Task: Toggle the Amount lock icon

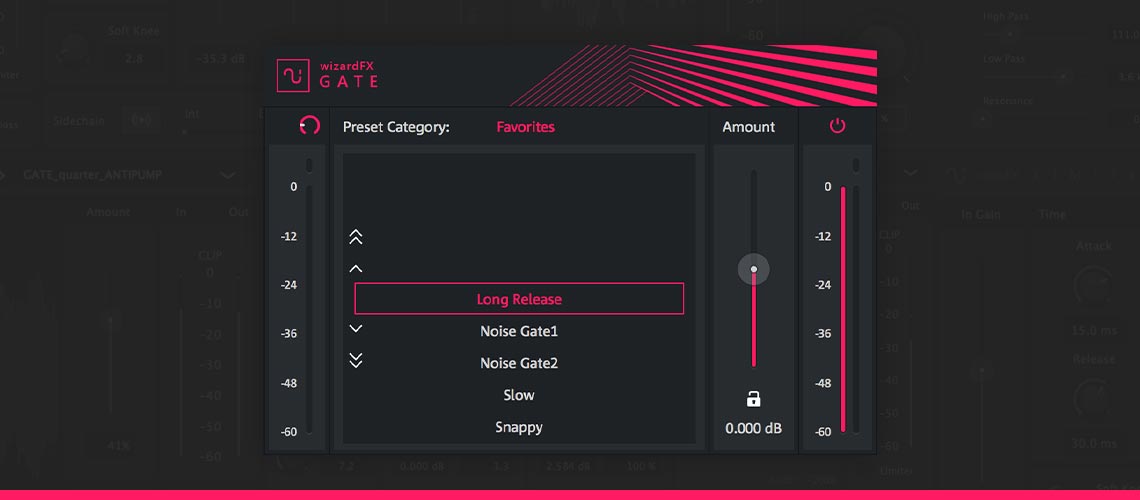Action: pos(753,399)
